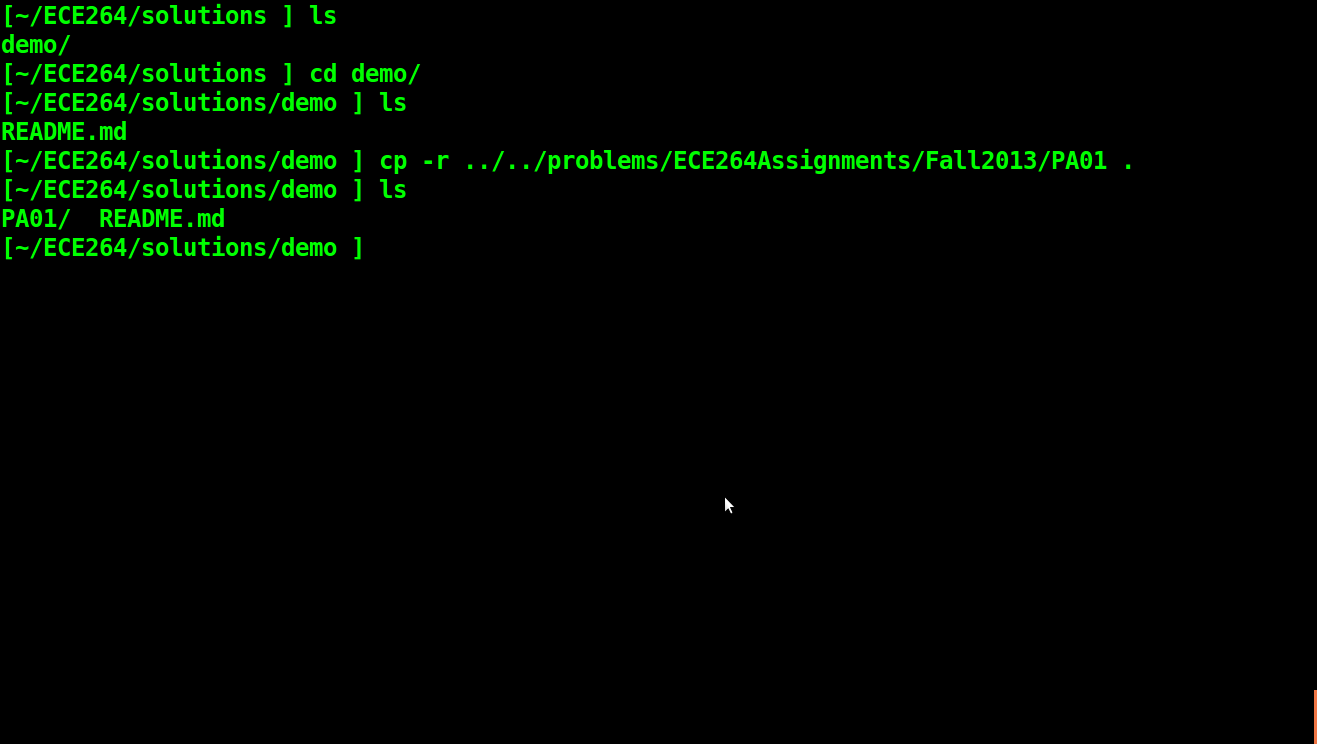Click the prompt before cd demo/
The image size is (1317, 744).
148,74
